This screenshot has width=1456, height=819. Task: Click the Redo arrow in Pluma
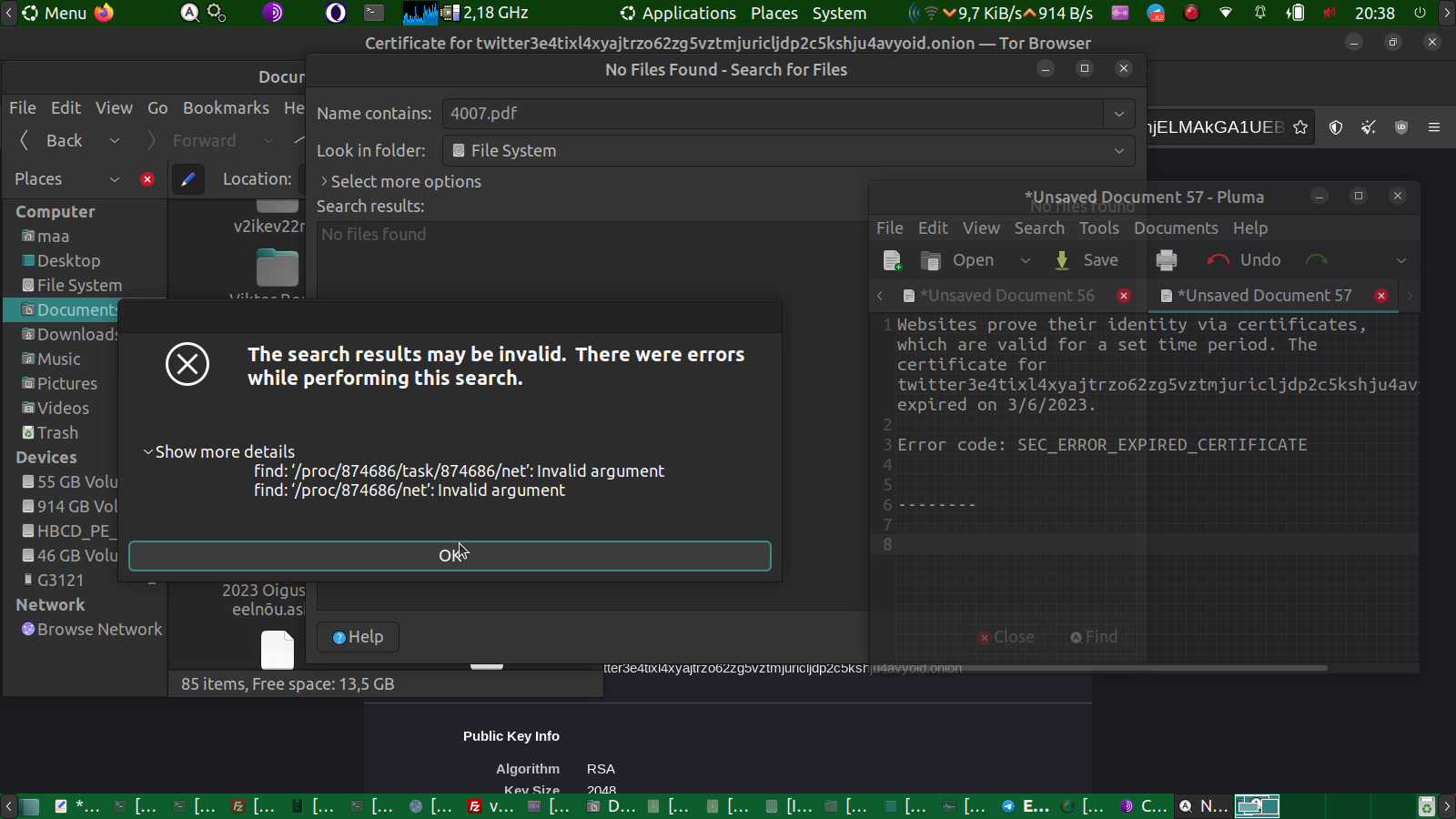pyautogui.click(x=1316, y=260)
